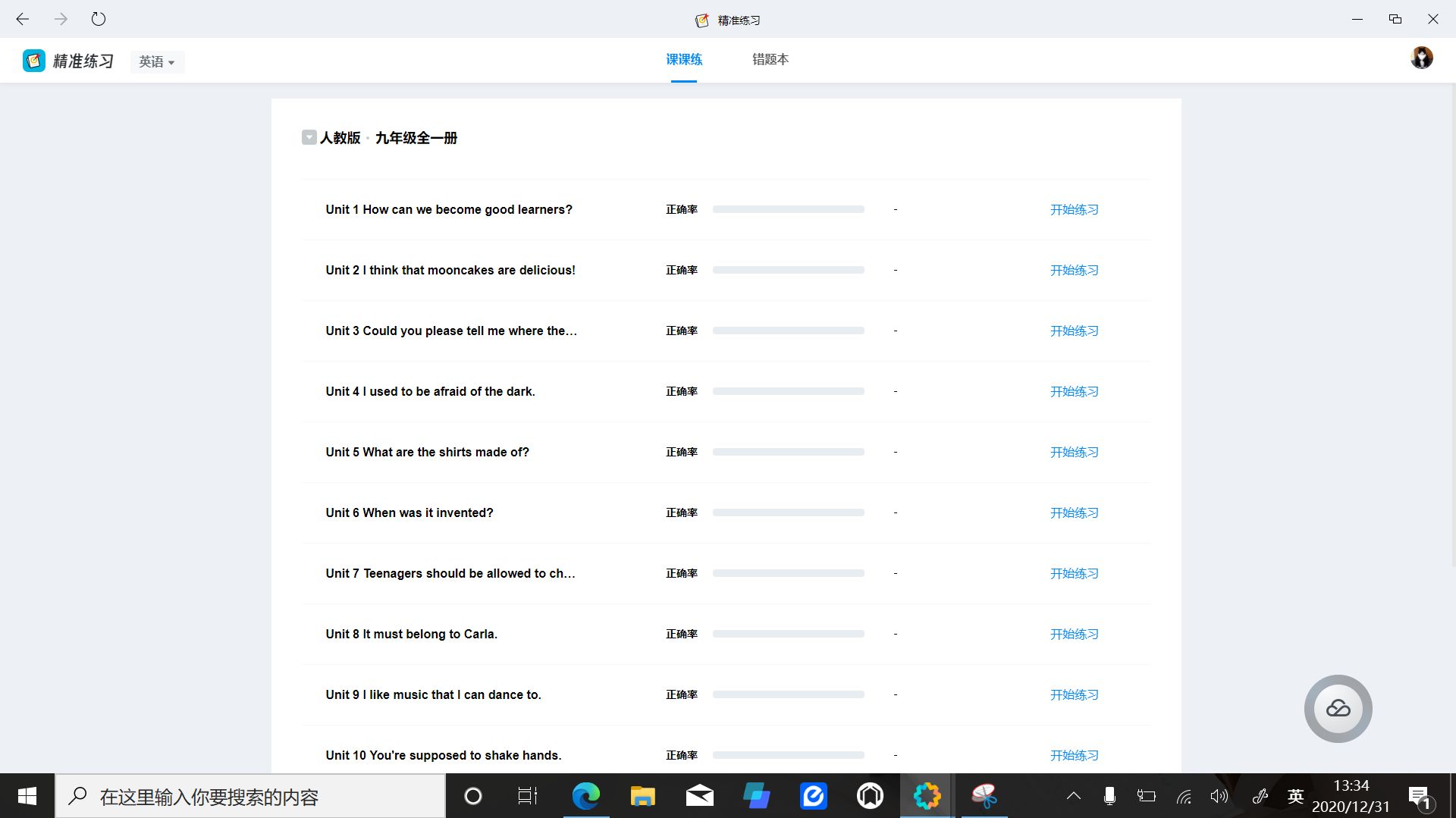Screen dimensions: 1456x818
Task: Click 开始练习 for Unit 6
Action: (1074, 512)
